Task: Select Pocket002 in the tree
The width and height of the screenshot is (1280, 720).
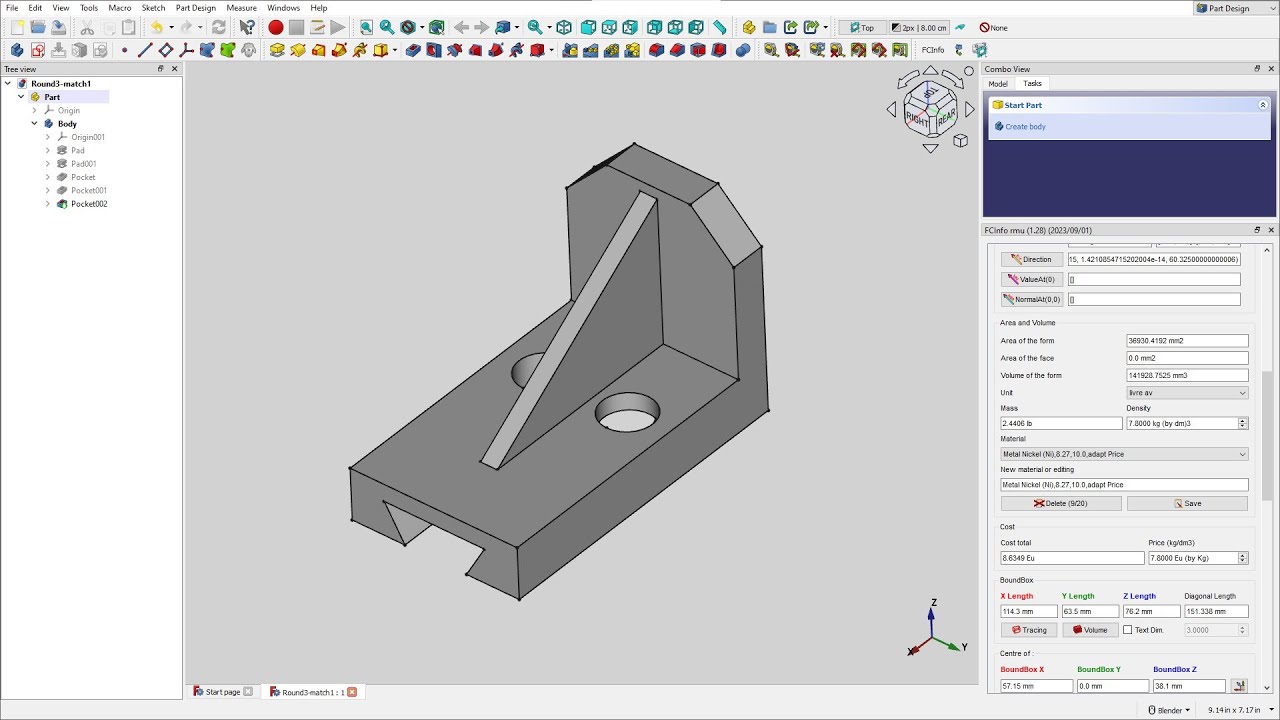Action: coord(88,204)
